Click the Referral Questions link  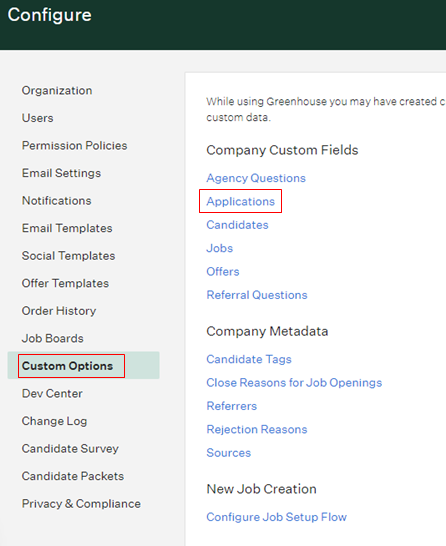pos(257,295)
